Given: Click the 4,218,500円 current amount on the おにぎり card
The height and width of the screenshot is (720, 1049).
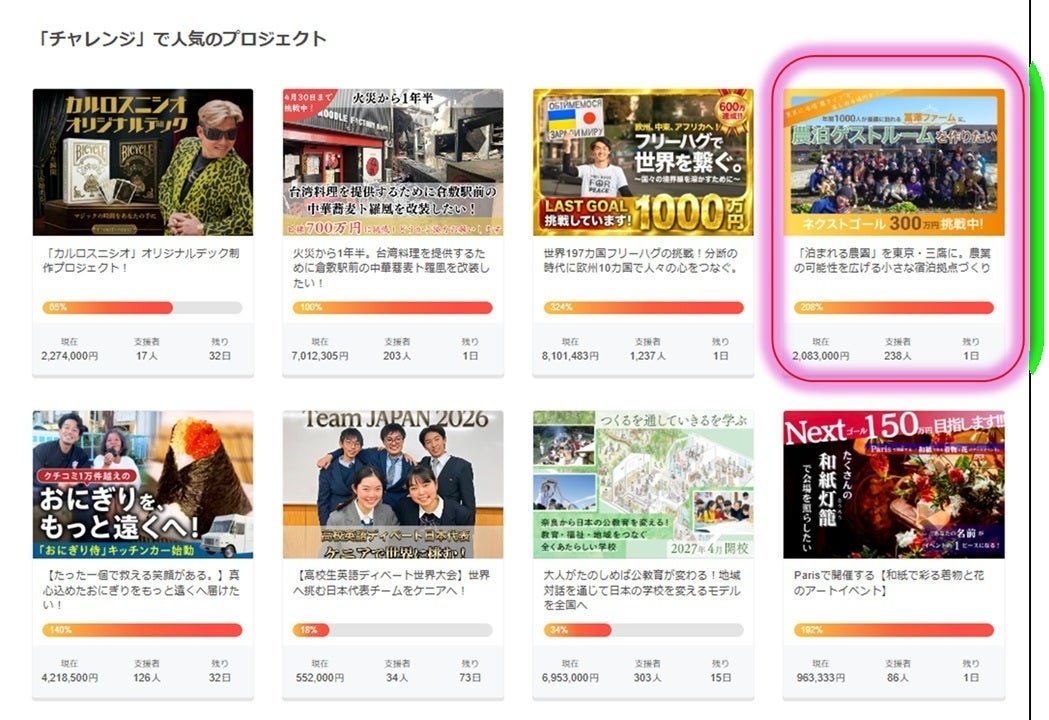Looking at the screenshot, I should 70,677.
